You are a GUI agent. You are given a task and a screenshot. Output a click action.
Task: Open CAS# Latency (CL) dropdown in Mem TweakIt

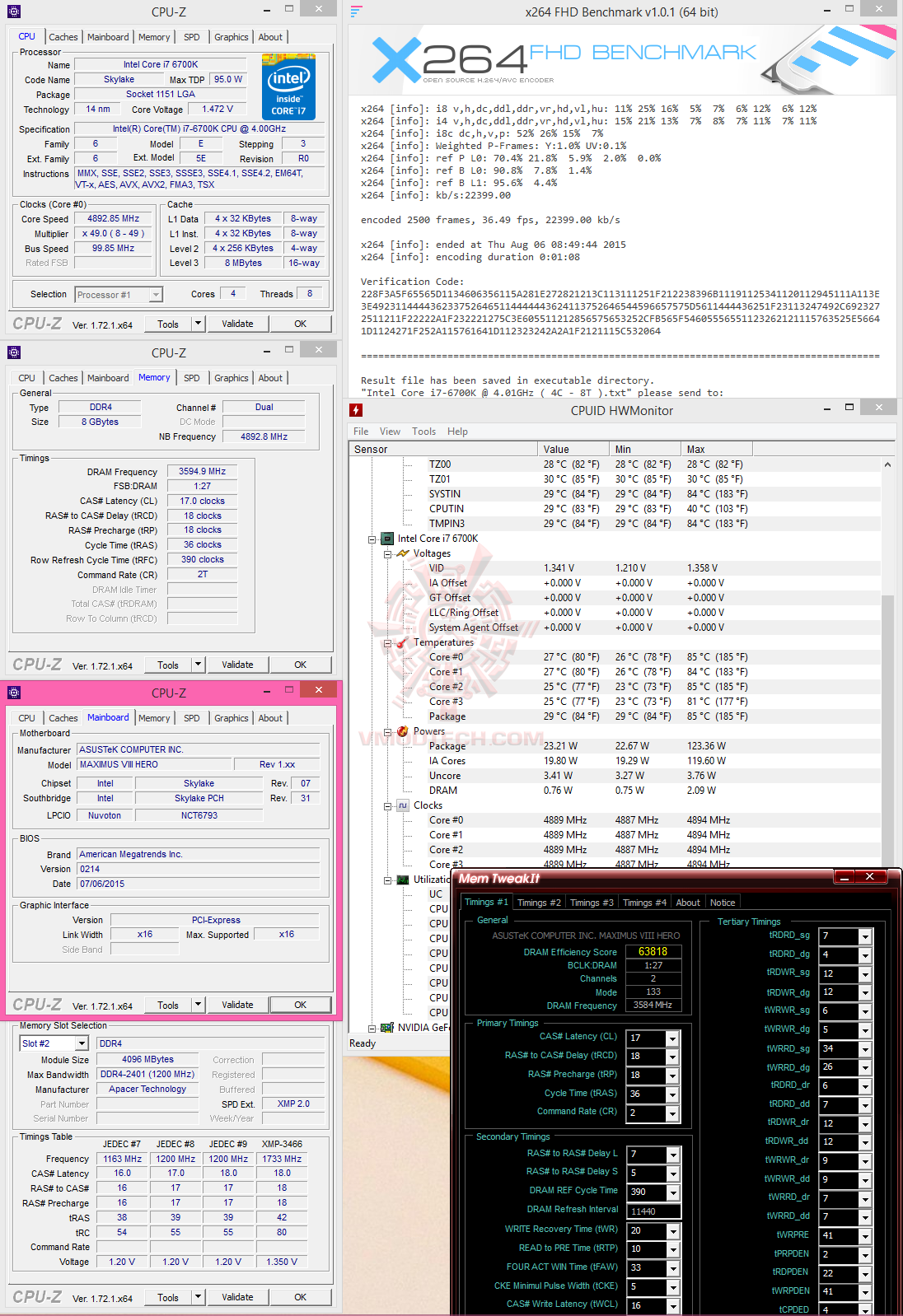point(672,1038)
